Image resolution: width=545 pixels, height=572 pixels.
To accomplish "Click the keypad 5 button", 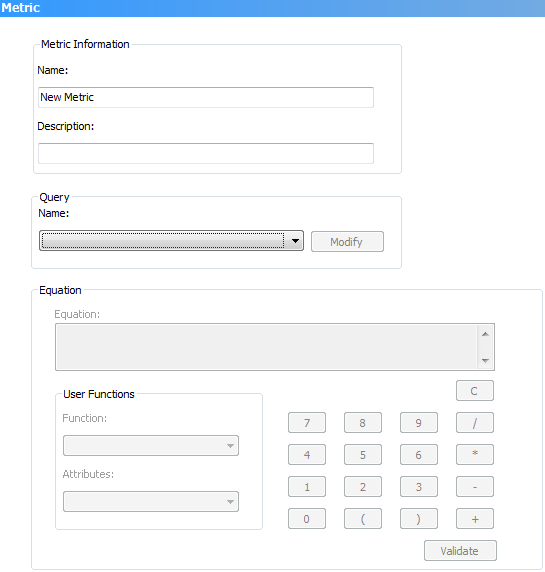I will [x=363, y=455].
